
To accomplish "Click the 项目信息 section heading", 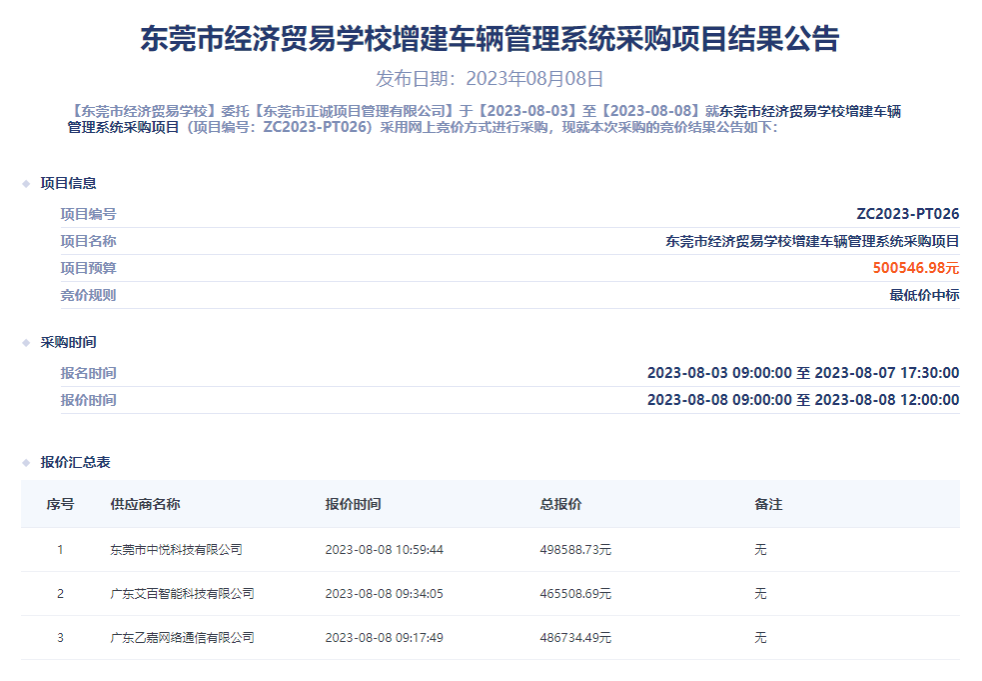I will click(x=68, y=183).
